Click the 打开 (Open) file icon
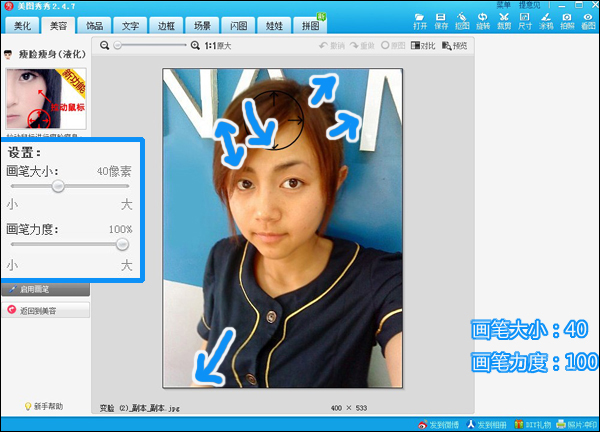 click(x=420, y=21)
